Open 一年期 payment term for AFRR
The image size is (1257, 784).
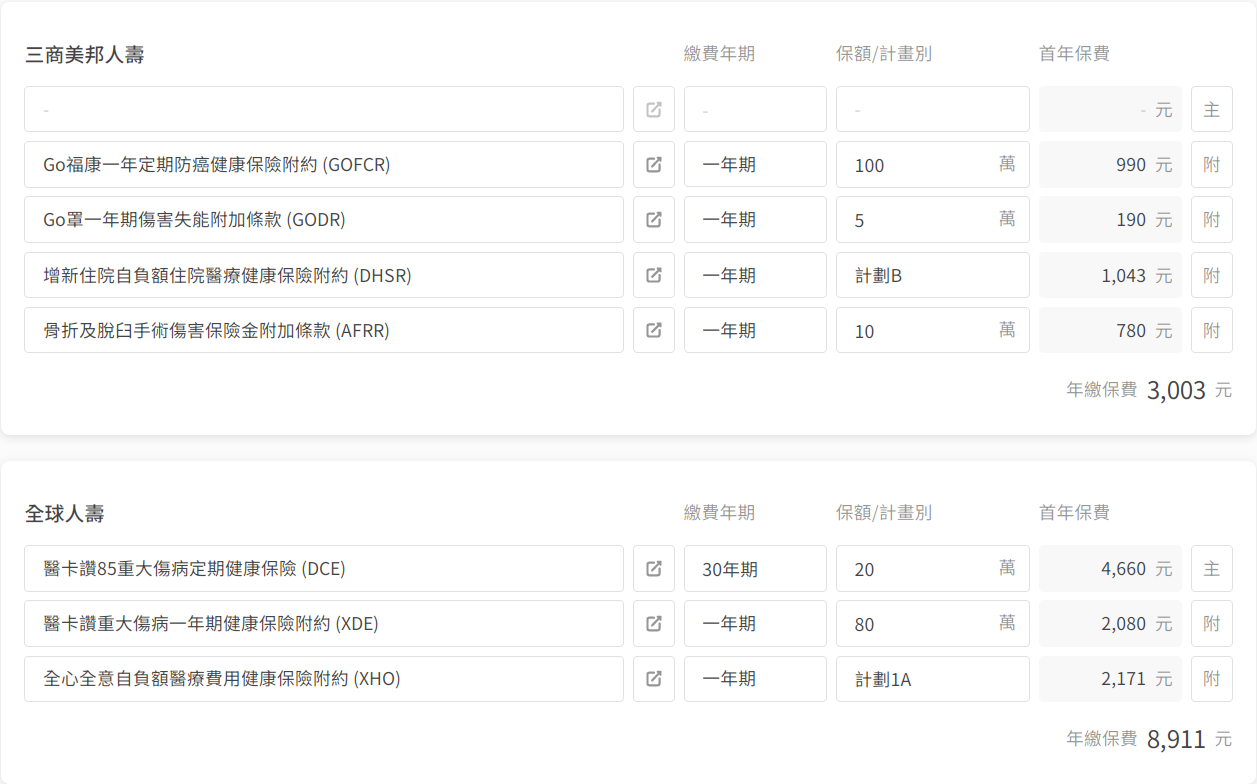point(755,330)
